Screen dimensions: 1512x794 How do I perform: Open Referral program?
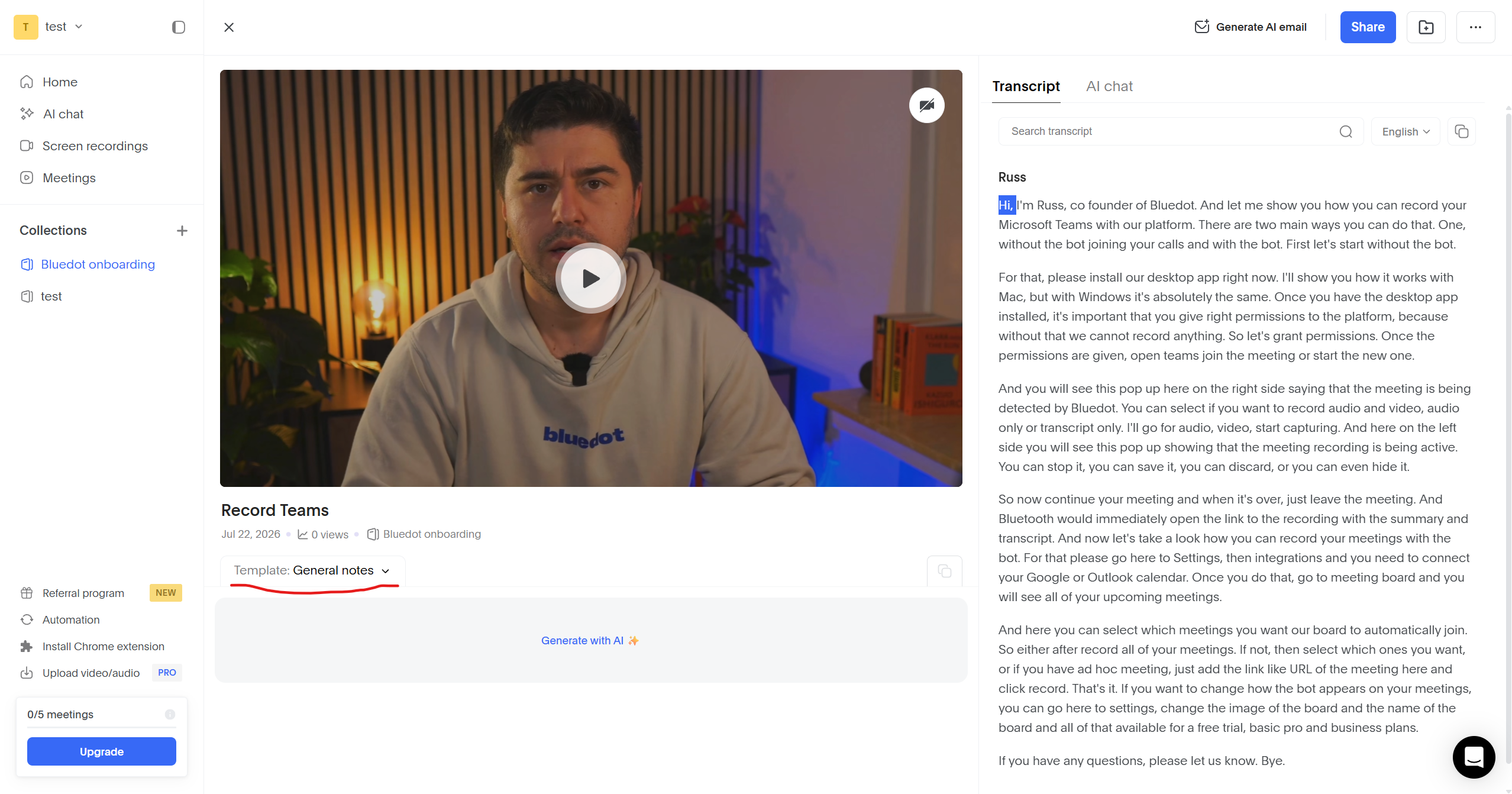pyautogui.click(x=83, y=593)
